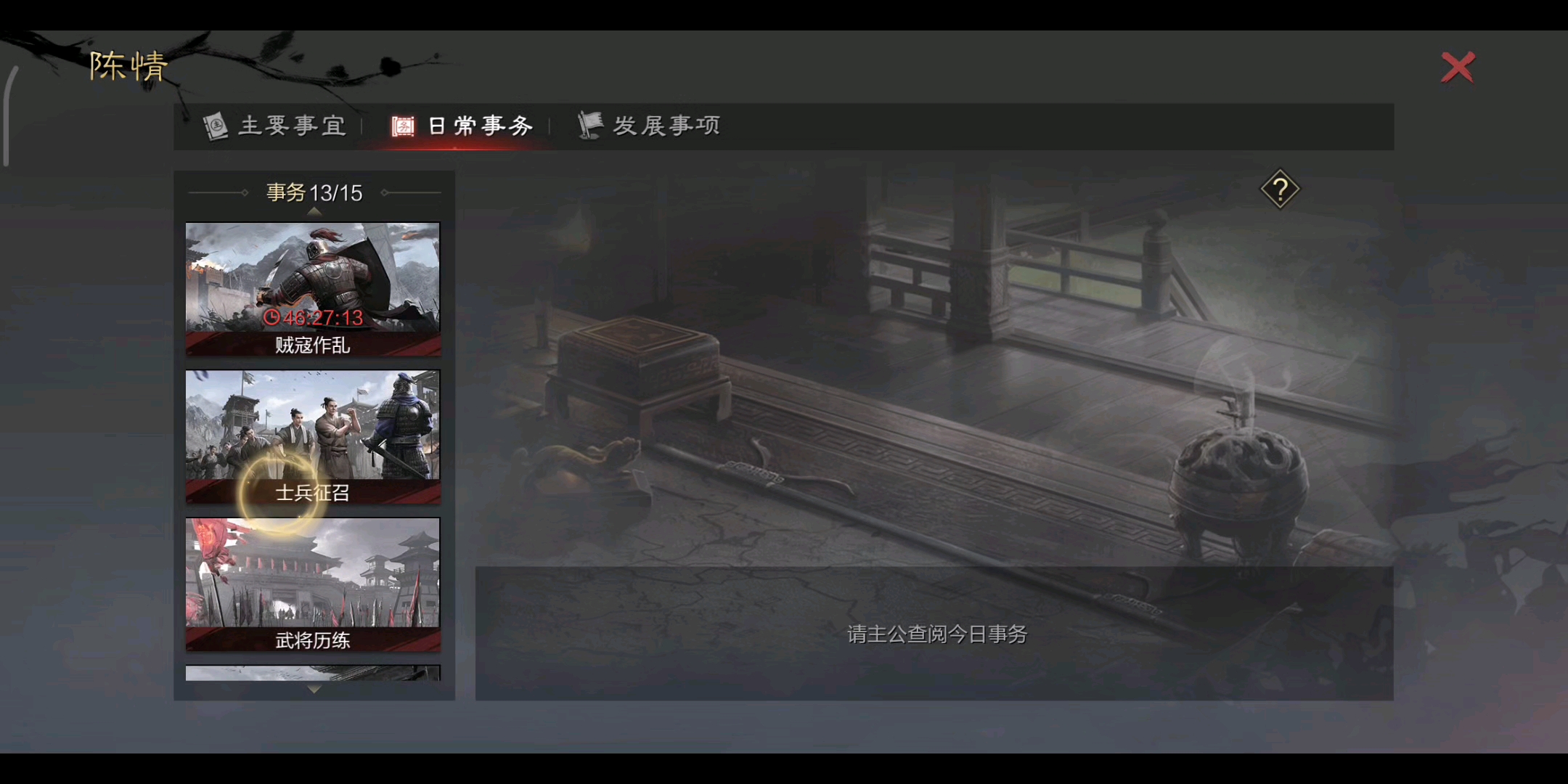1568x784 pixels.
Task: Click the 请主公查阅今日事务 message
Action: 937,634
